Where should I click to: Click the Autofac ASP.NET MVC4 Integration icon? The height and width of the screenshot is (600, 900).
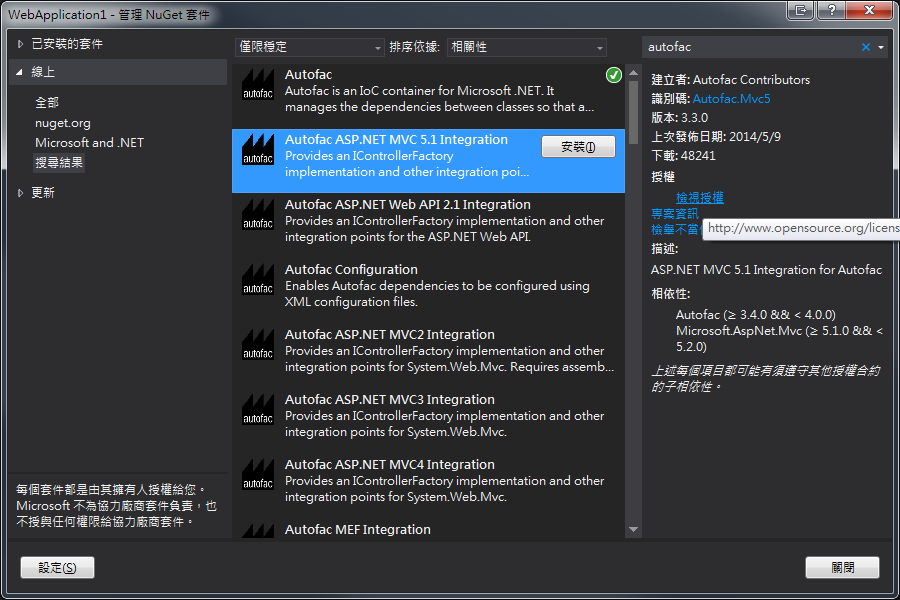(258, 474)
